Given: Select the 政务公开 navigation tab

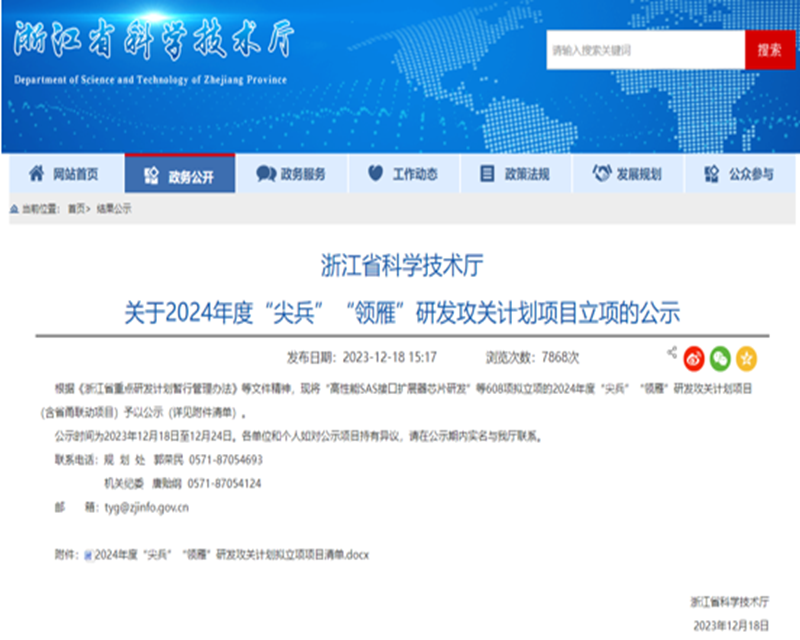Looking at the screenshot, I should pos(180,176).
